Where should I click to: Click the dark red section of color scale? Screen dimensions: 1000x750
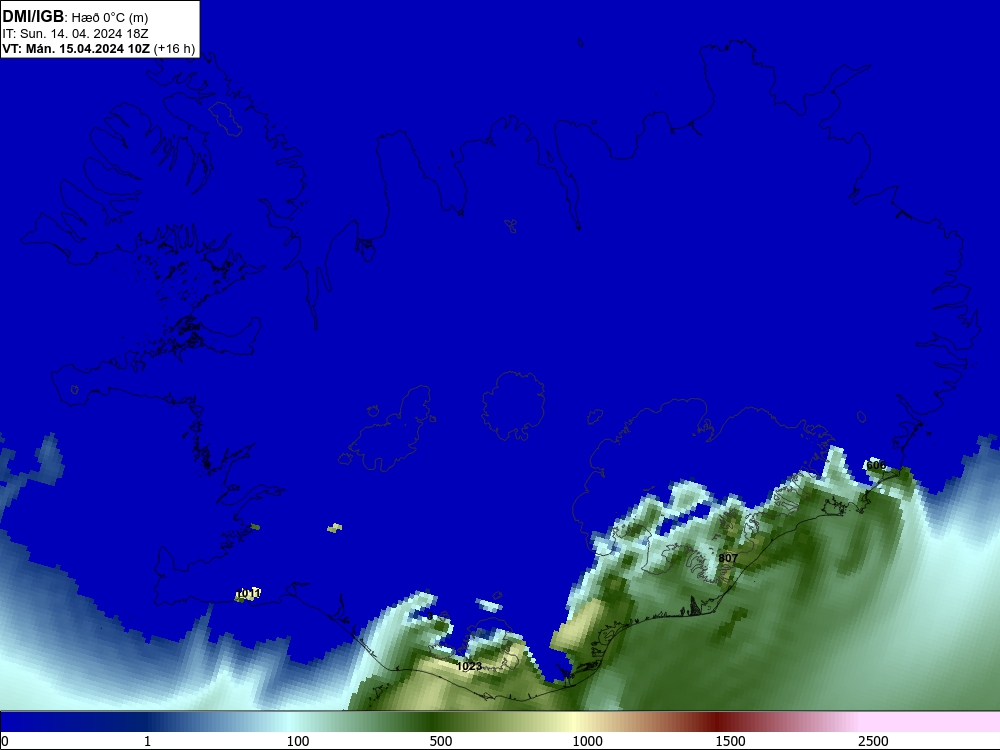(717, 722)
